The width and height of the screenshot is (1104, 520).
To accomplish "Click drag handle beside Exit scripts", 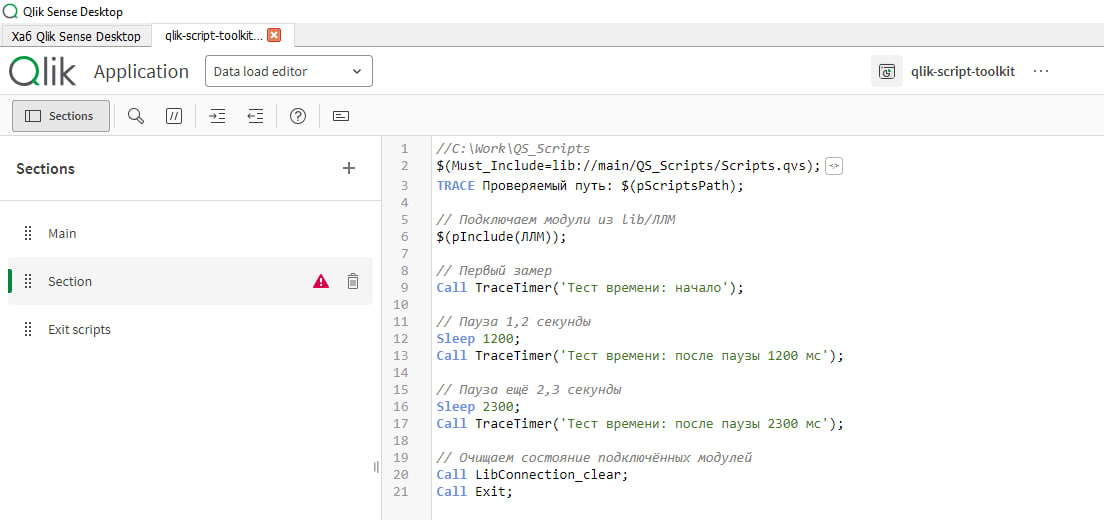I will (x=28, y=329).
